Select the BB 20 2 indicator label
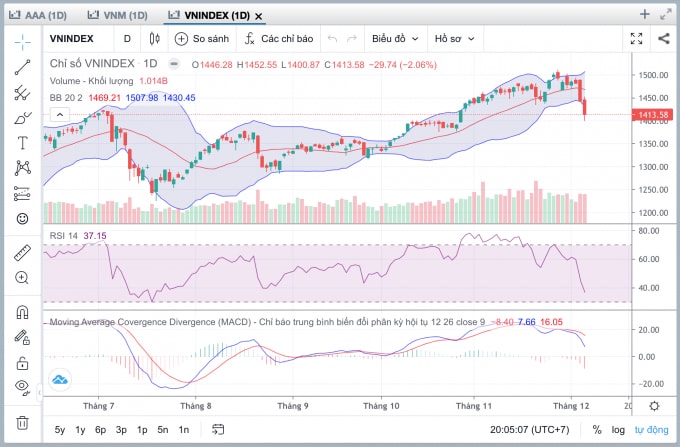The image size is (680, 447). 66,98
